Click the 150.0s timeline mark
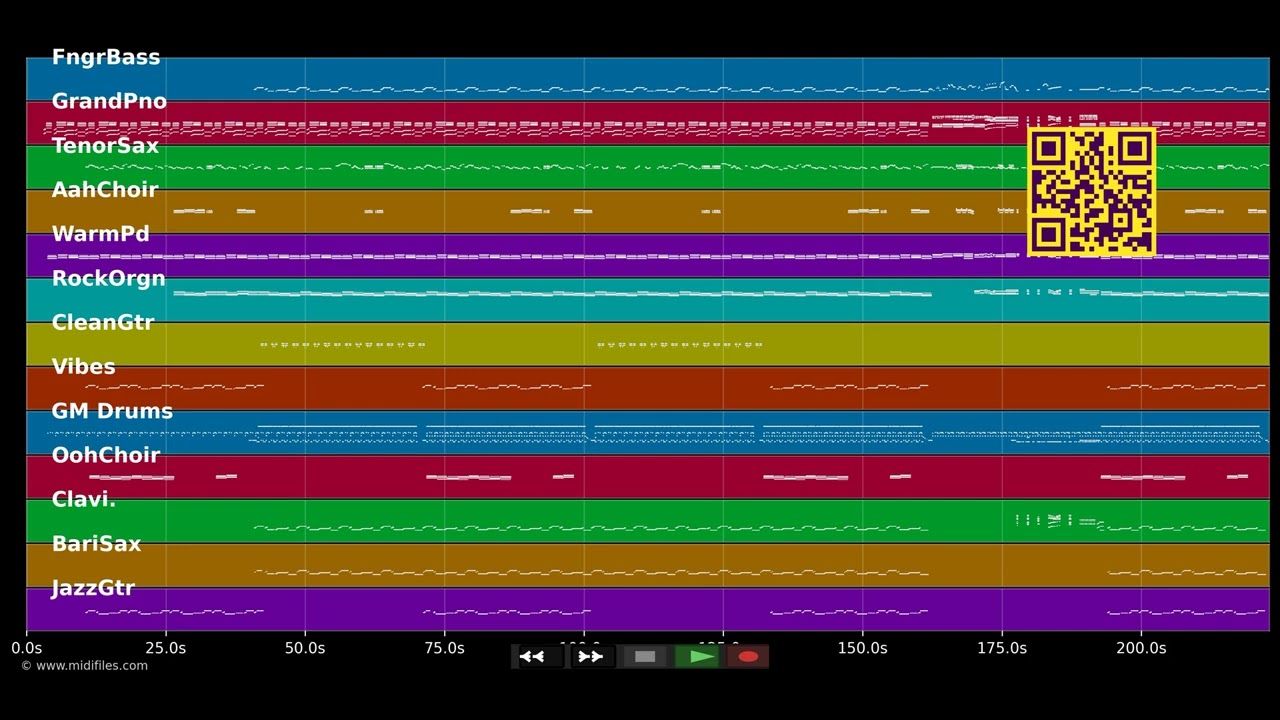Screen dimensions: 1280x720 click(x=862, y=648)
